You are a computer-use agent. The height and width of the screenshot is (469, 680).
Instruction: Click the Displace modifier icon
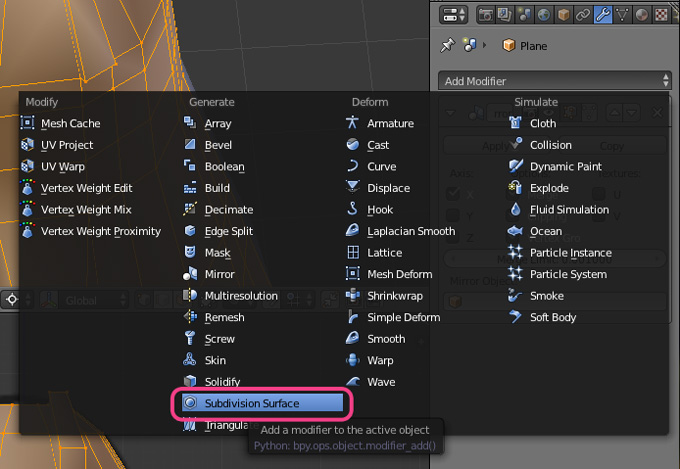tap(353, 187)
